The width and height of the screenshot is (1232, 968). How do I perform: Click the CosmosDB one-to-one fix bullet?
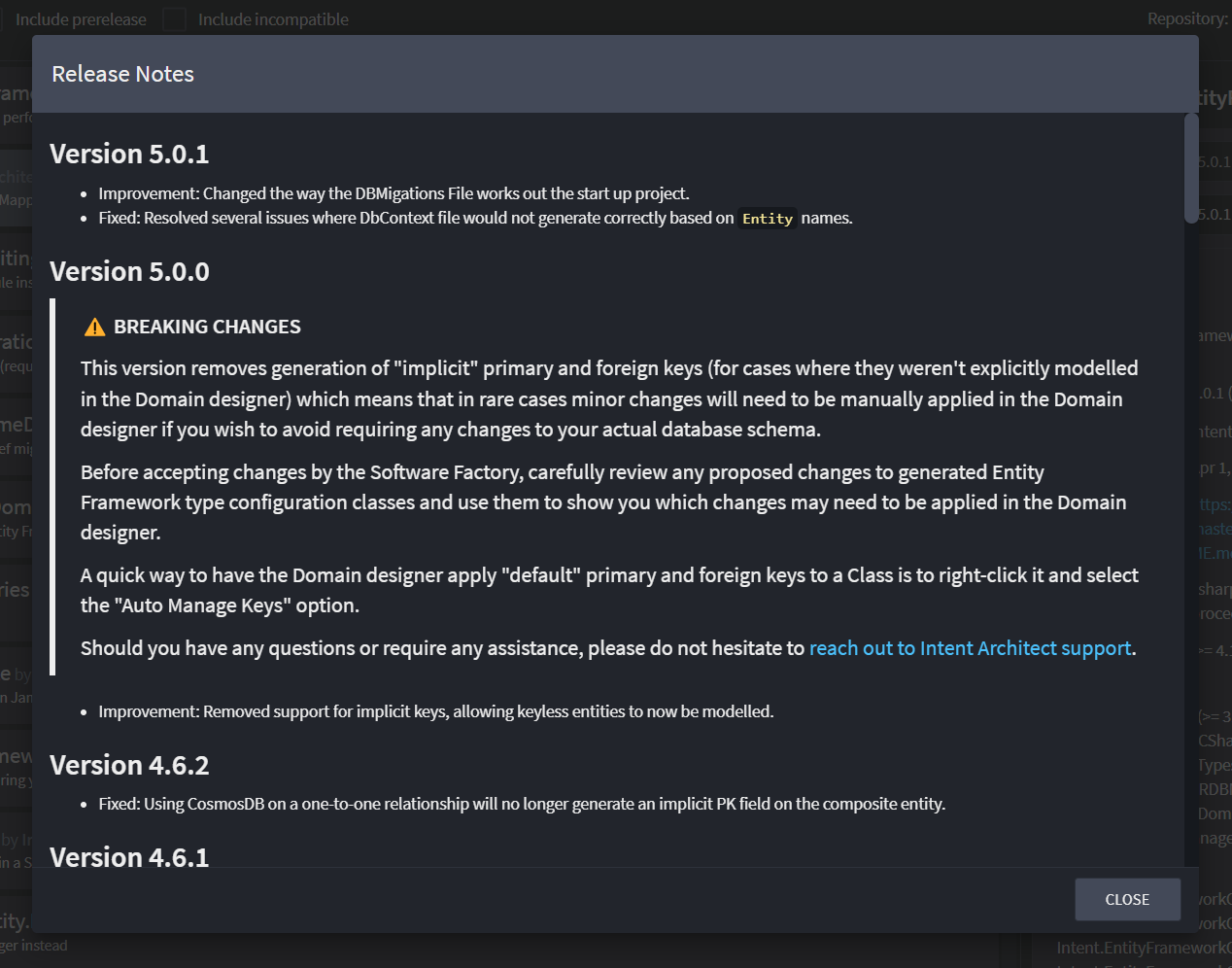pyautogui.click(x=522, y=804)
